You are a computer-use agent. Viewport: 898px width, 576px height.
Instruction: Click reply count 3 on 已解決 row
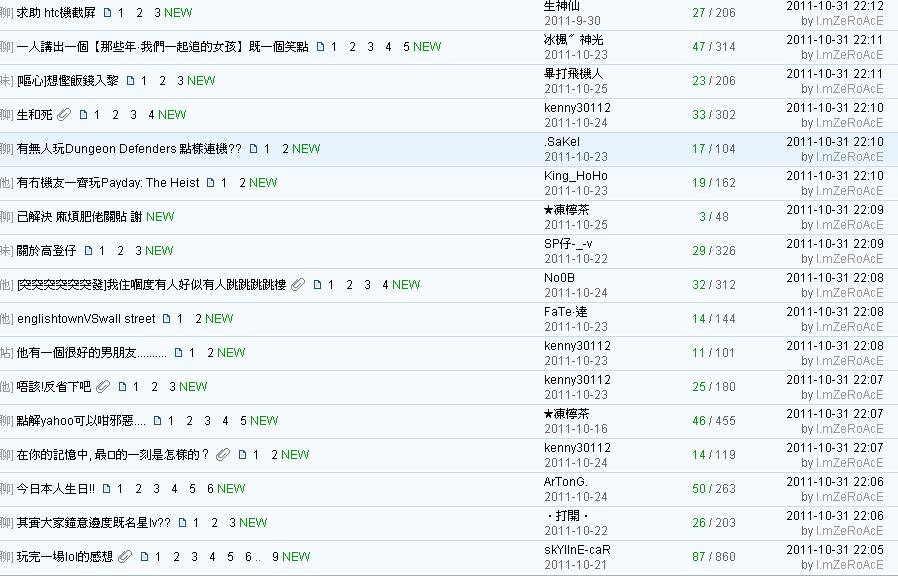pos(703,217)
